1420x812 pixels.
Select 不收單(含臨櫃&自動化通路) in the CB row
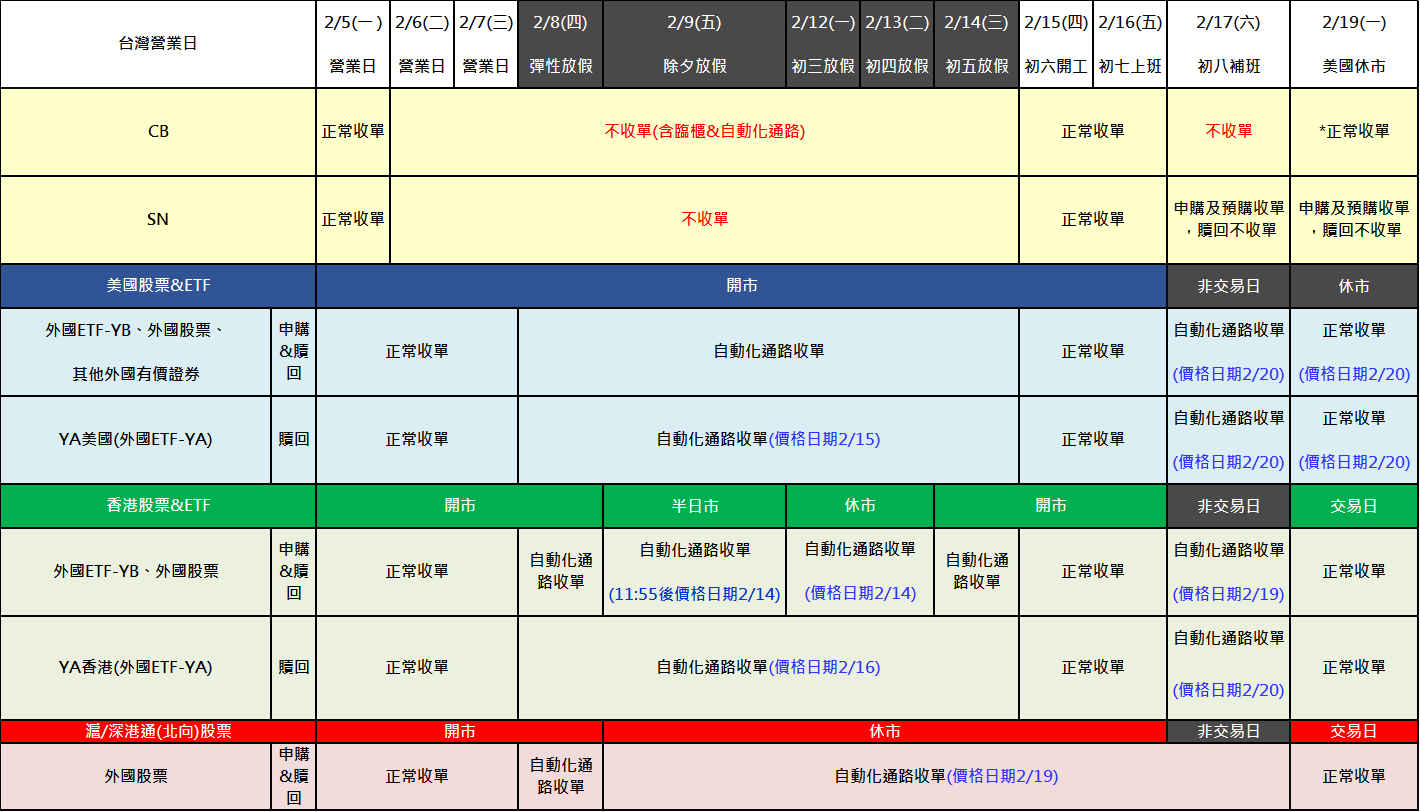pyautogui.click(x=705, y=132)
